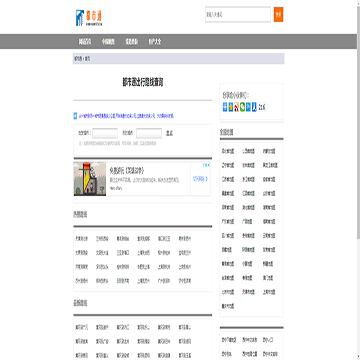This screenshot has width=360, height=360.
Task: Click the dark blue share icon sixth in row
Action: (x=254, y=107)
